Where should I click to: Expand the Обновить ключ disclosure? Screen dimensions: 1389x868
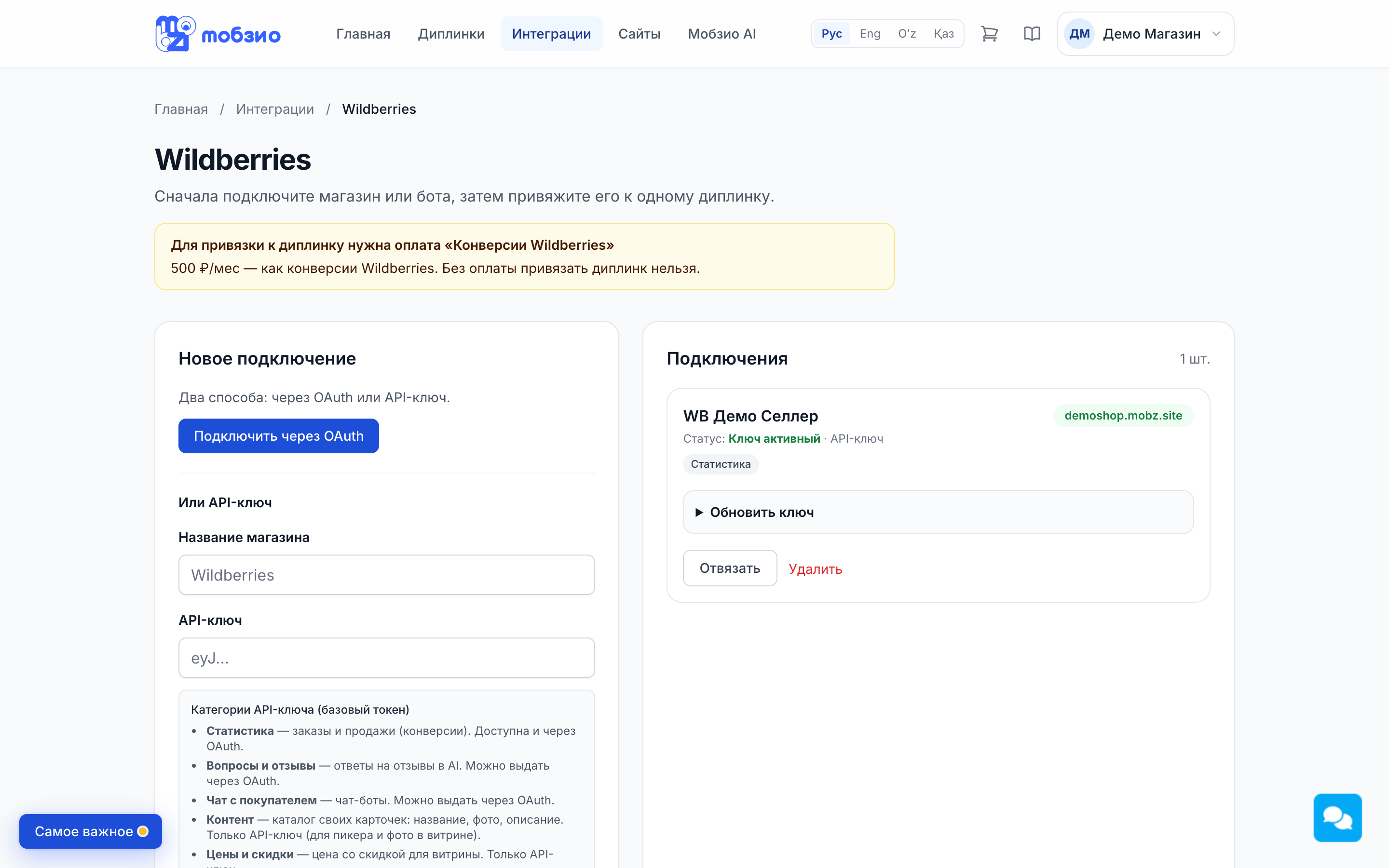(938, 512)
